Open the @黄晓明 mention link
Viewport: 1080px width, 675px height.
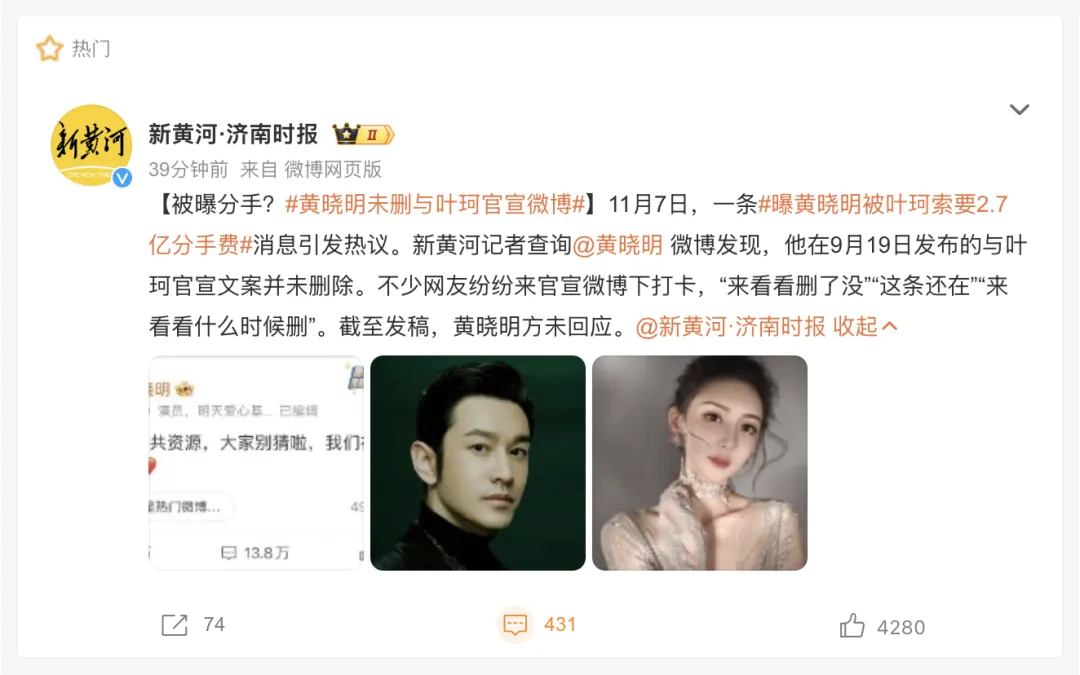(x=618, y=245)
